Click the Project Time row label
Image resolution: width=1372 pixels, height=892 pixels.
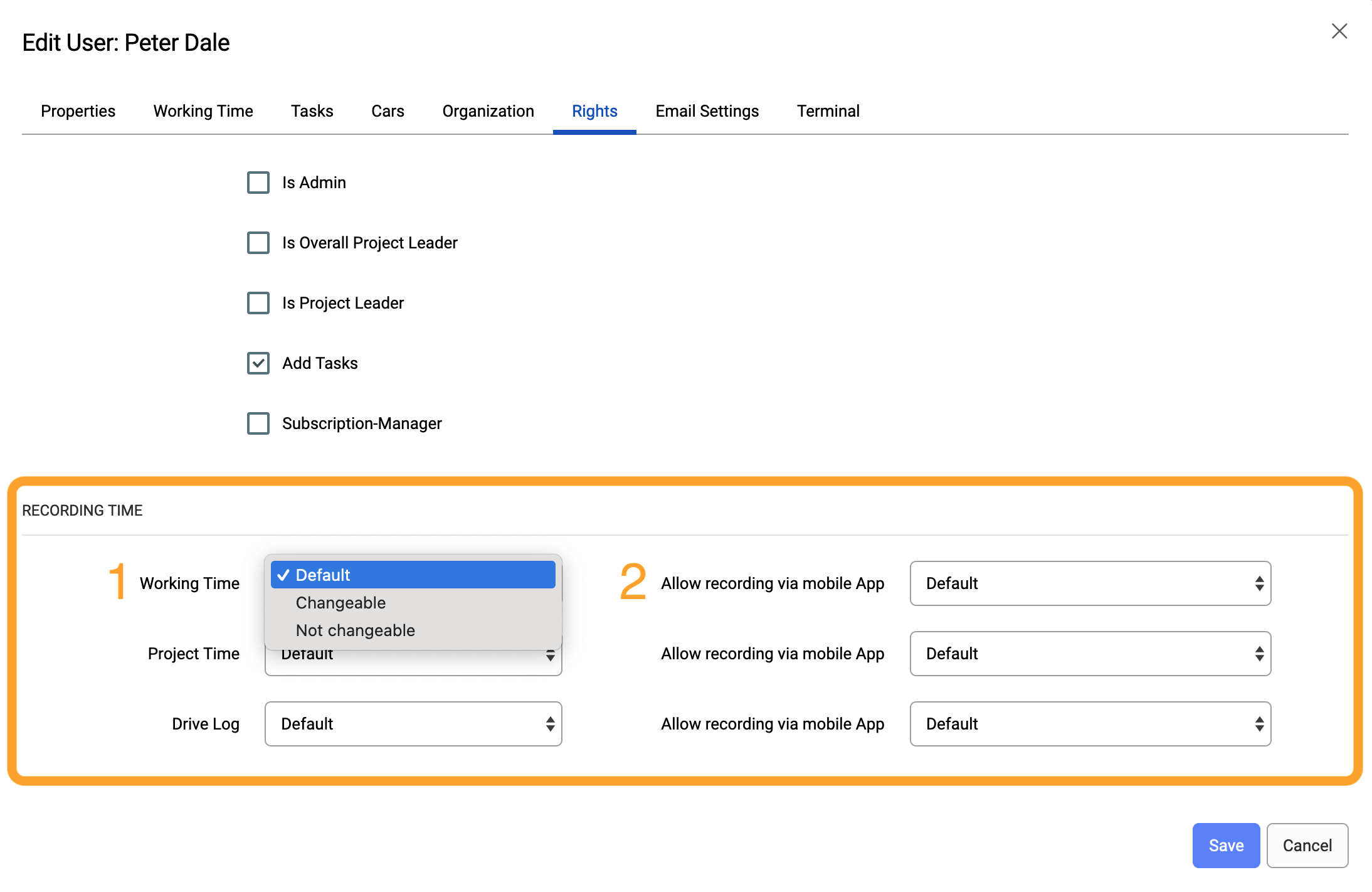coord(194,654)
